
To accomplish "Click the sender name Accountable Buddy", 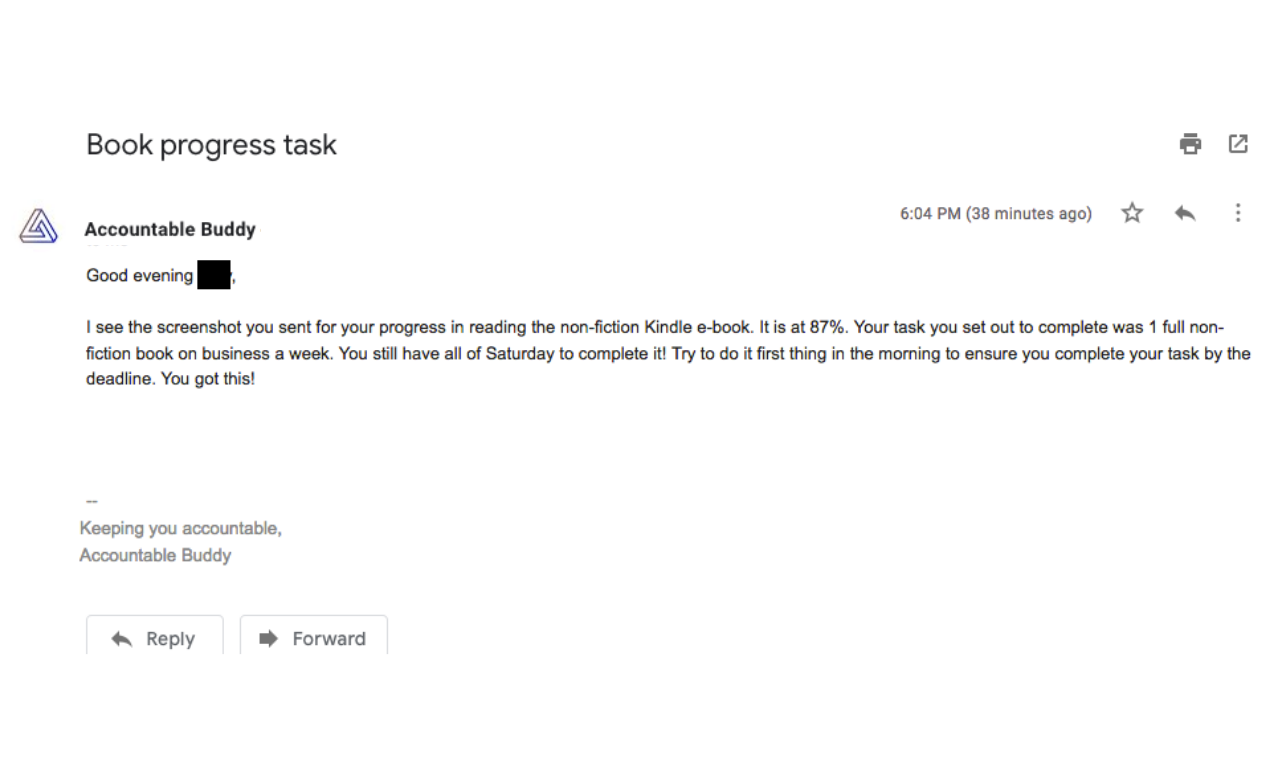I will (170, 229).
